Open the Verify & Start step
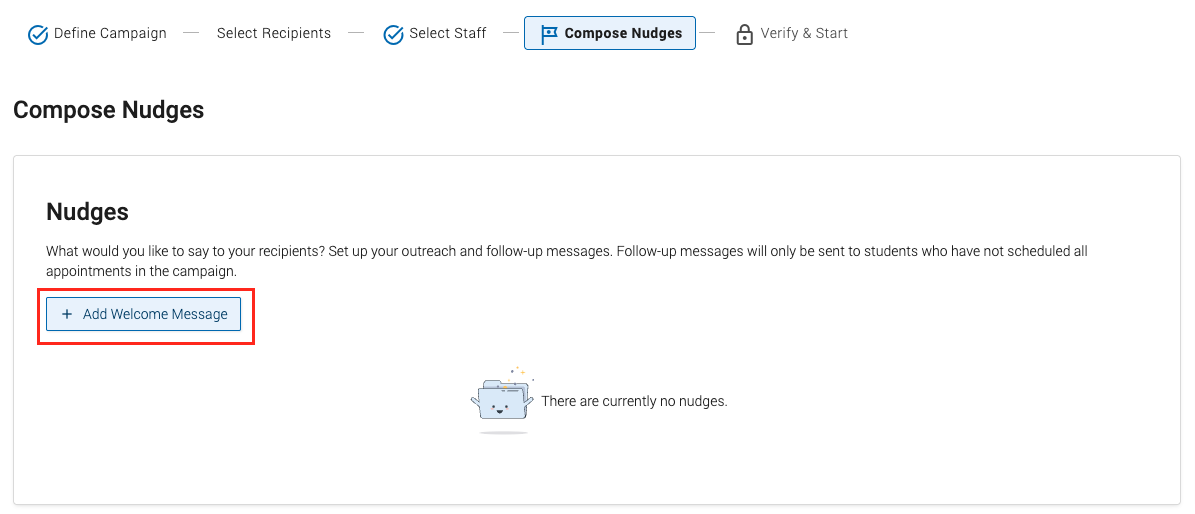This screenshot has height=514, width=1195. (x=791, y=34)
